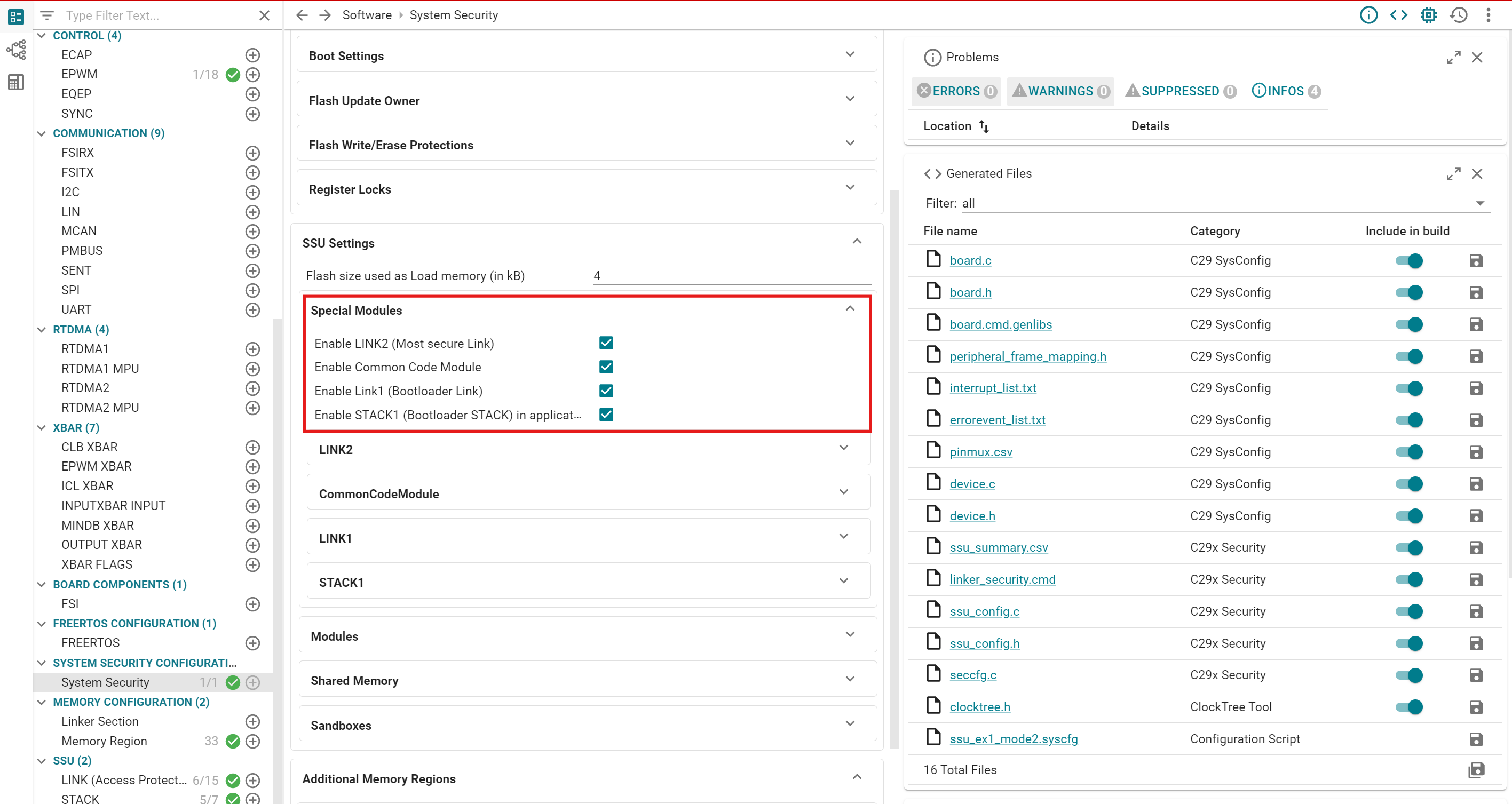Open the ssu_summary.csv link
This screenshot has width=1512, height=804.
[999, 547]
